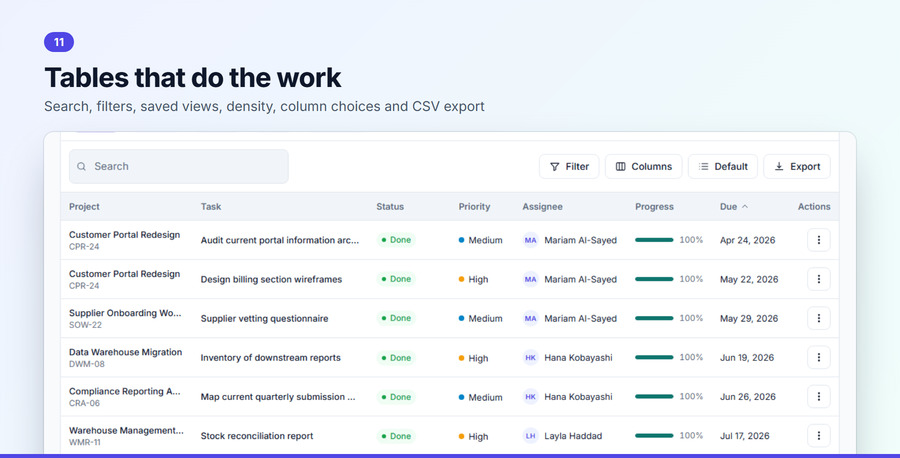This screenshot has height=458, width=900.
Task: Click the task Supplier vetting questionnaire
Action: pyautogui.click(x=264, y=319)
